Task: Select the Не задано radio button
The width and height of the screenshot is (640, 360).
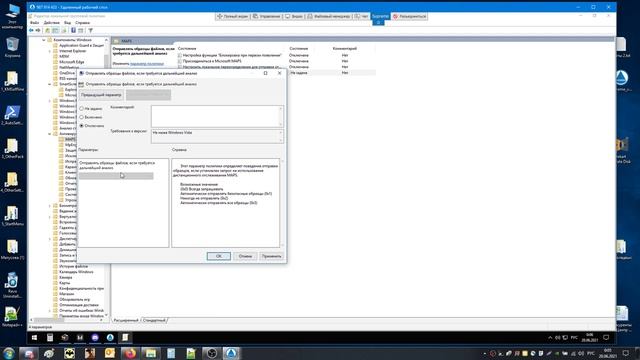Action: coord(82,109)
